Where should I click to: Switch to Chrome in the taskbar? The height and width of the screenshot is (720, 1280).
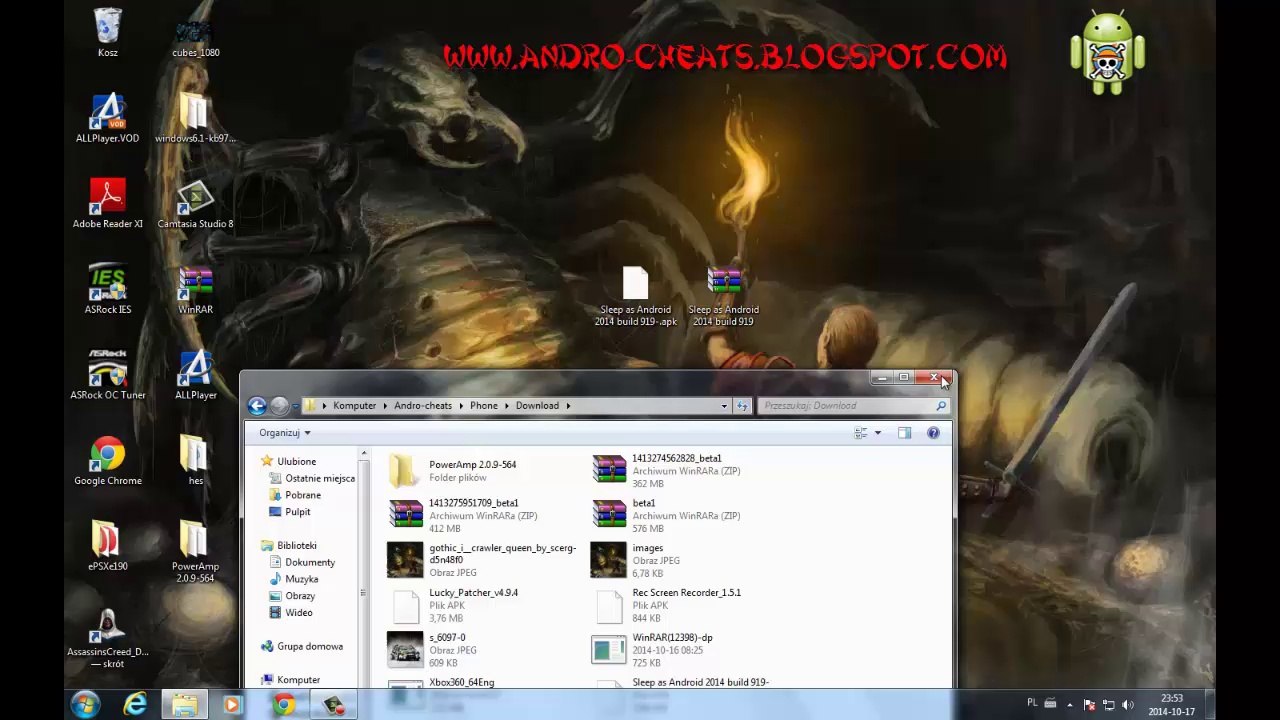click(285, 705)
